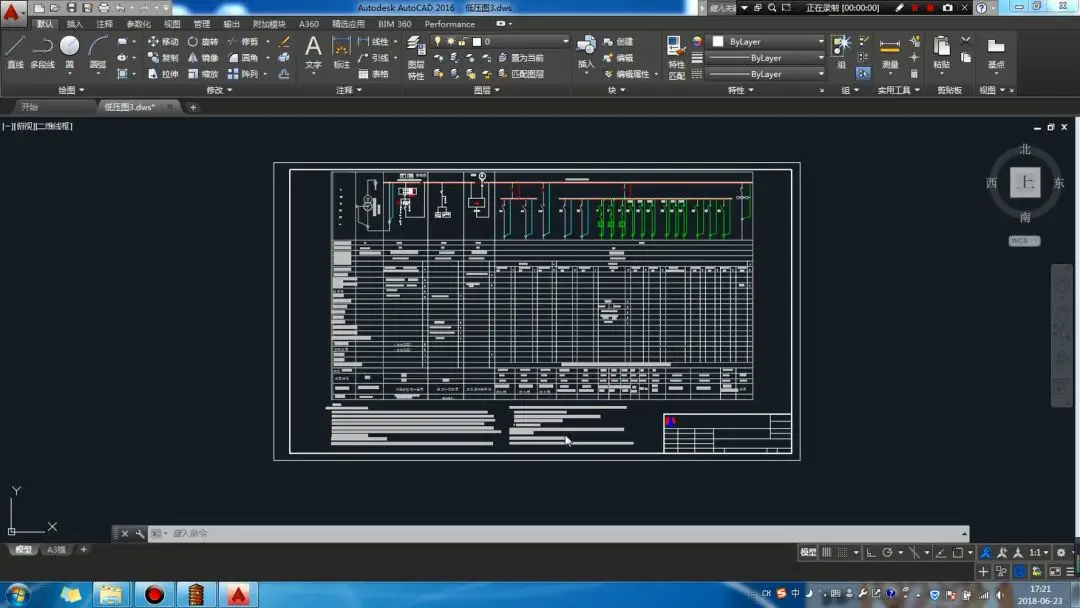This screenshot has width=1080, height=608.
Task: Click the 上 face of ViewCube
Action: click(x=1025, y=183)
